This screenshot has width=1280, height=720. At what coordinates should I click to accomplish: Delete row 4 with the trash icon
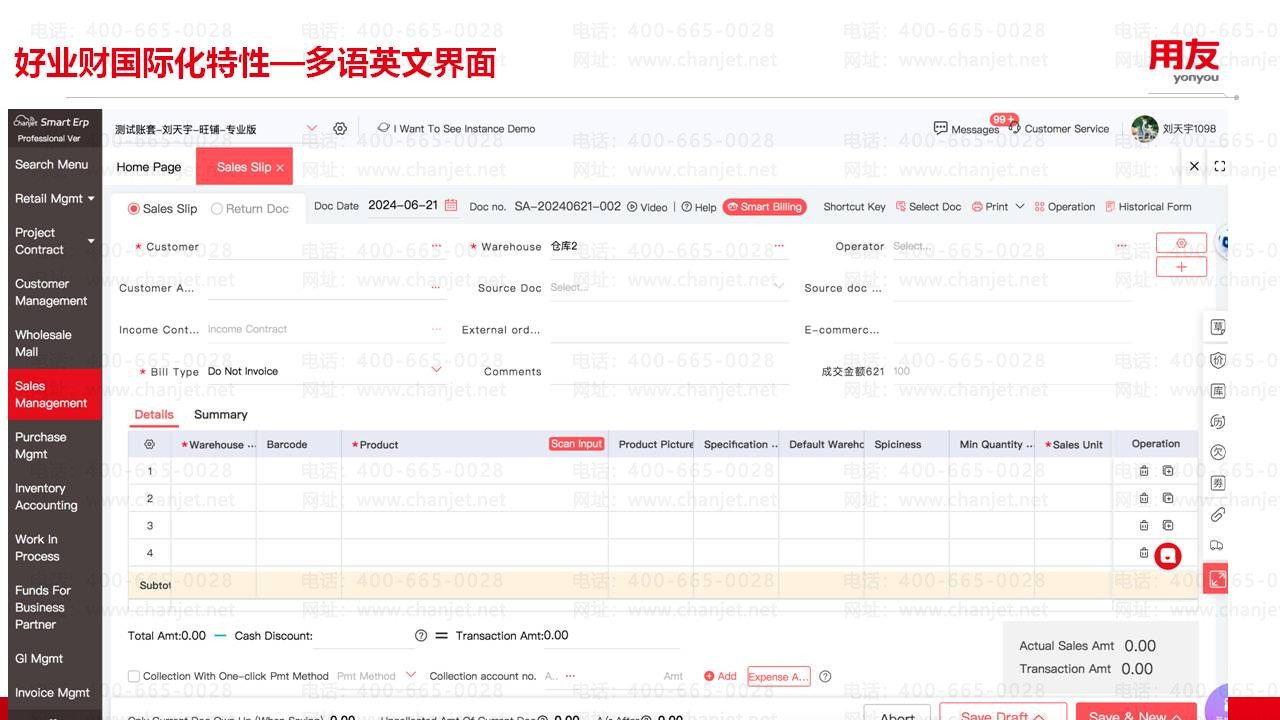[1144, 552]
